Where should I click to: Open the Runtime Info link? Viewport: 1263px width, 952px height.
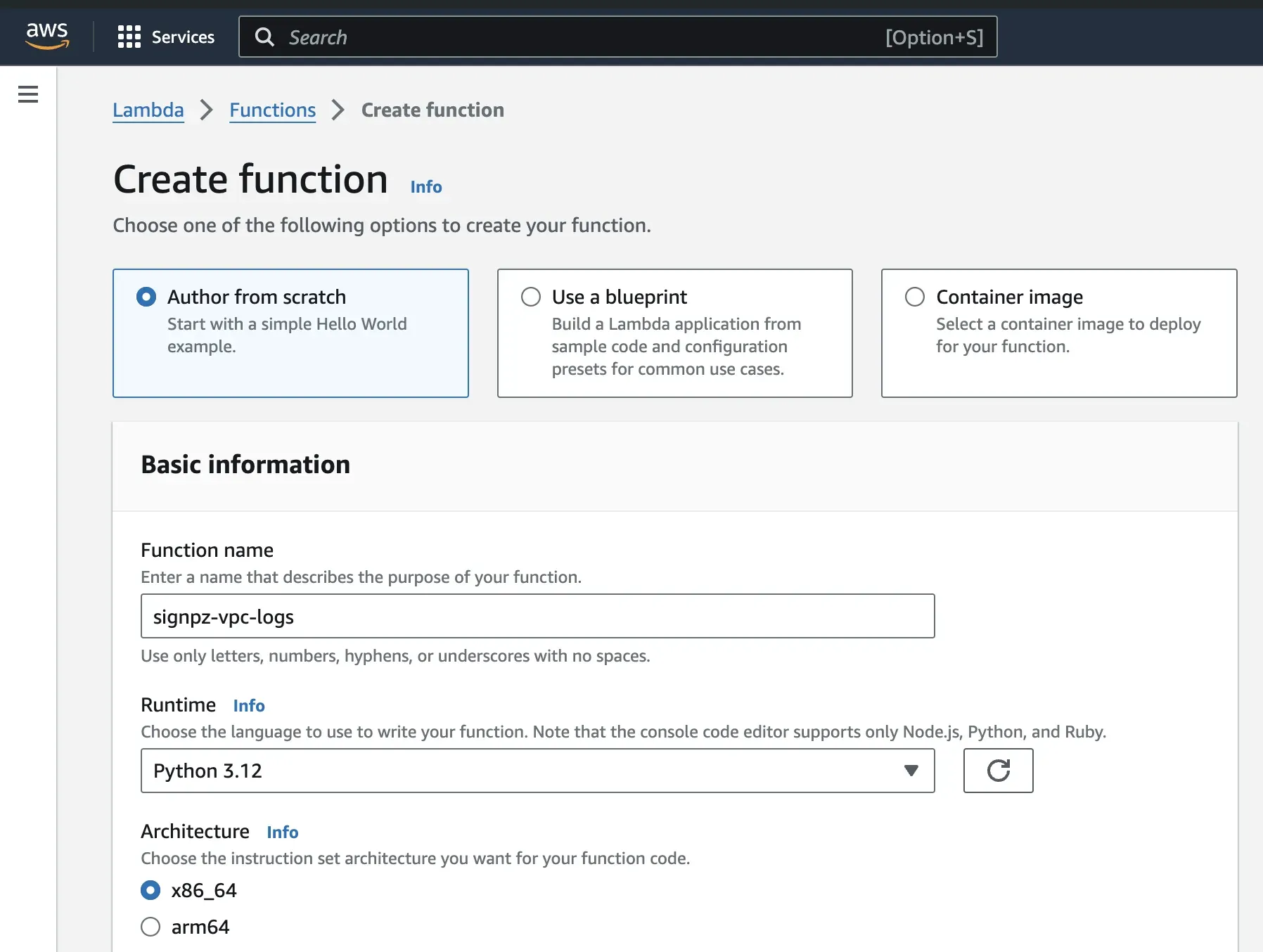click(x=249, y=706)
